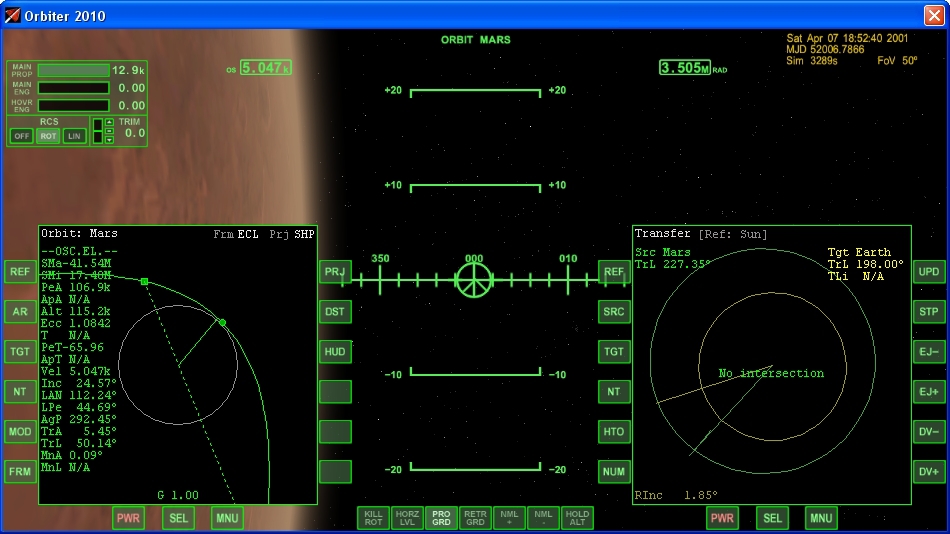Open MNU menu on the right MFD

pyautogui.click(x=821, y=518)
